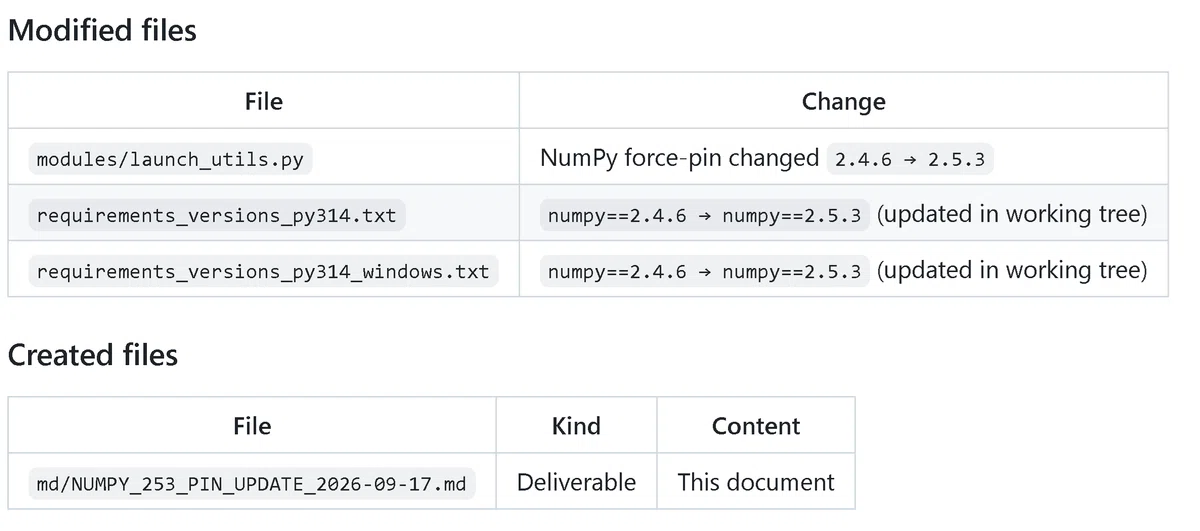Click the Change column header
The width and height of the screenshot is (1200, 531).
pyautogui.click(x=843, y=101)
